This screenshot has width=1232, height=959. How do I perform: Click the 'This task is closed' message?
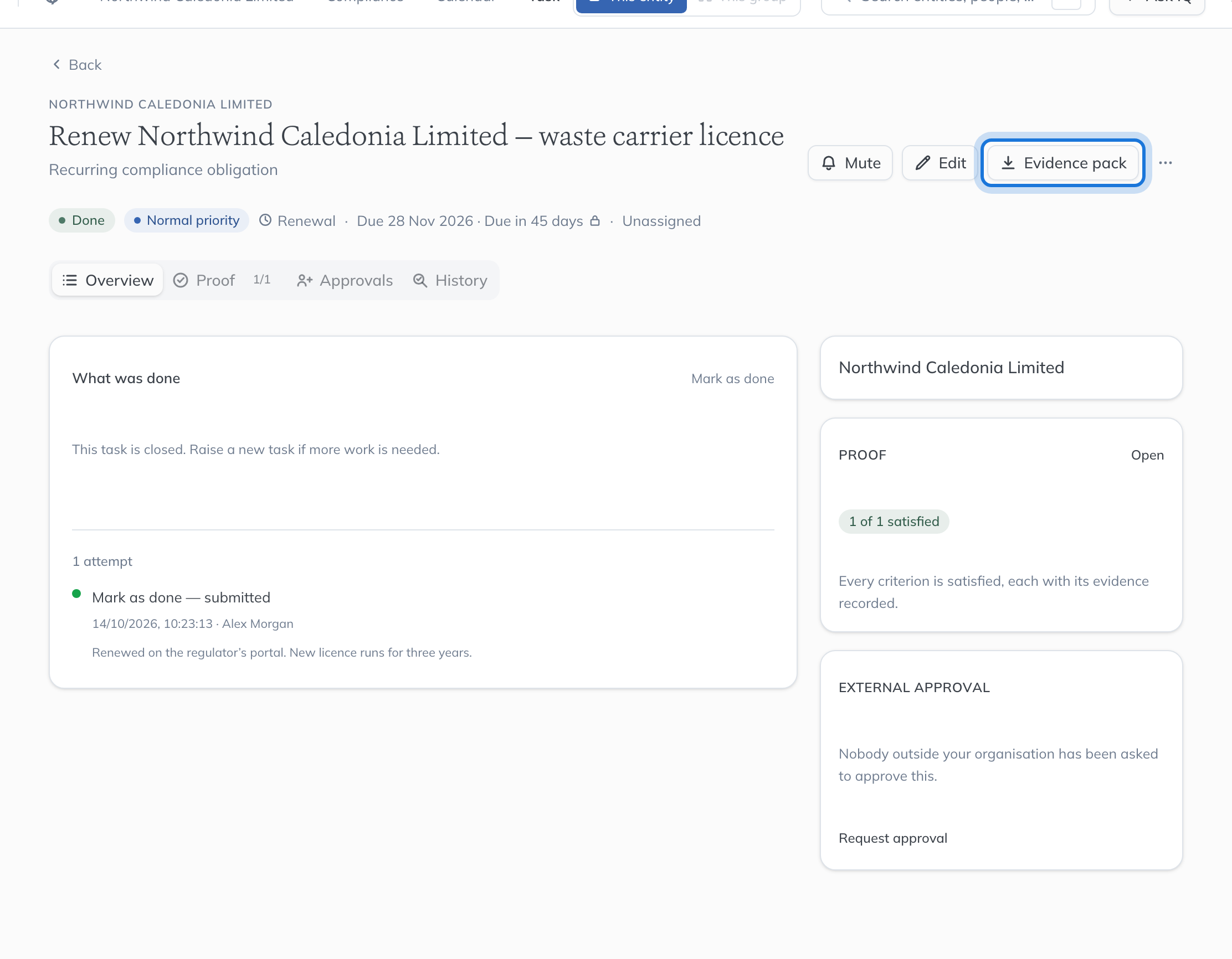[255, 450]
